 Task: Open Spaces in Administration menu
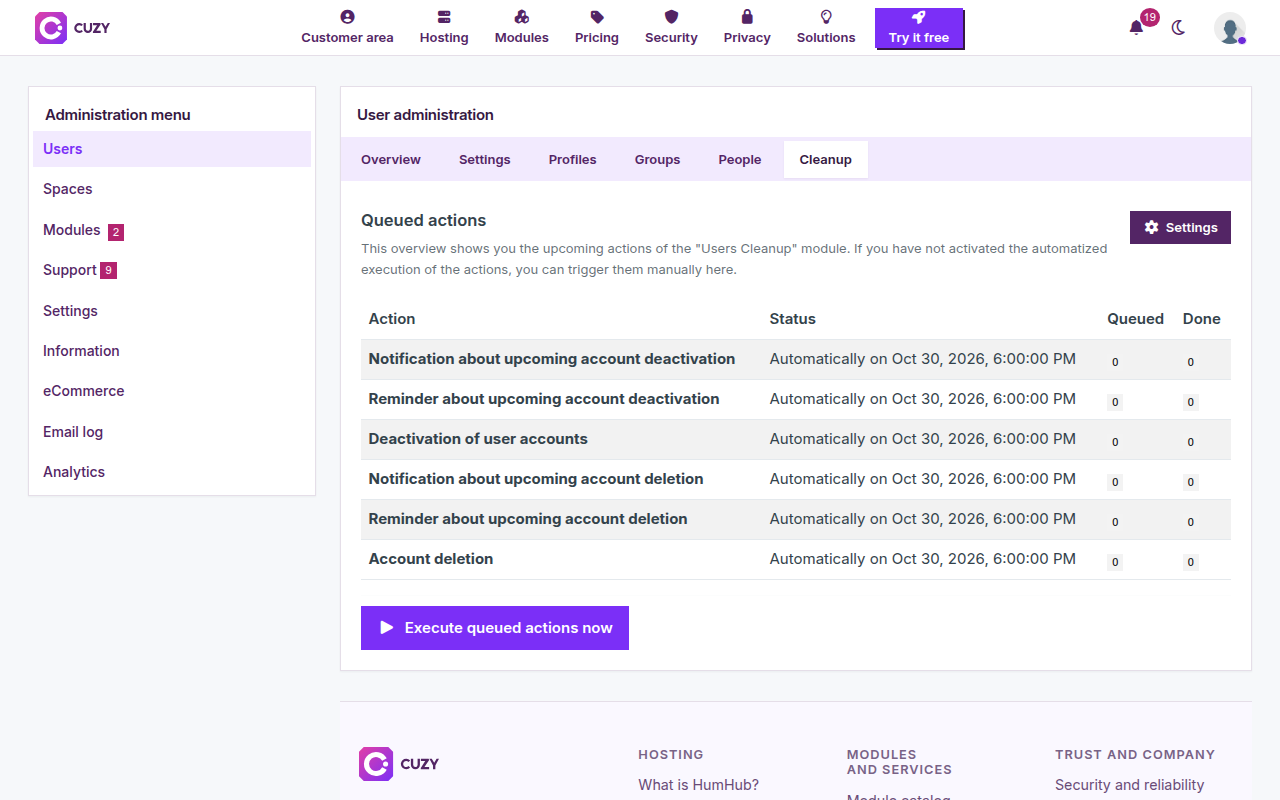click(172, 189)
